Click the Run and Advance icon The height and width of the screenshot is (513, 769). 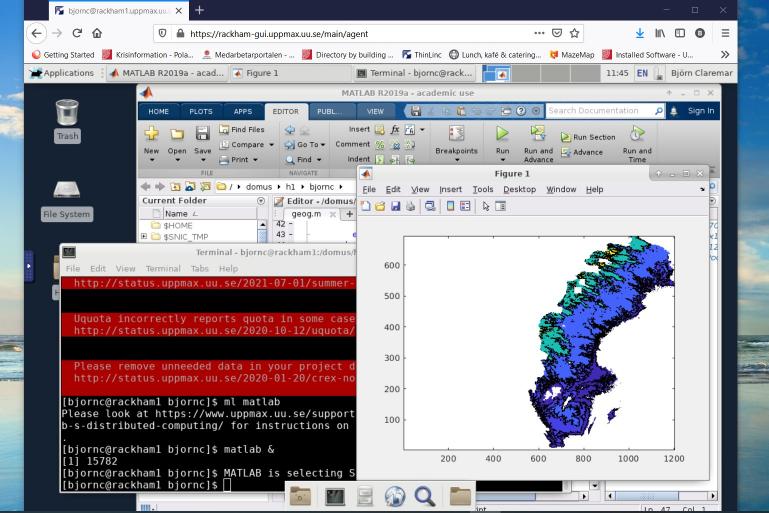click(538, 133)
